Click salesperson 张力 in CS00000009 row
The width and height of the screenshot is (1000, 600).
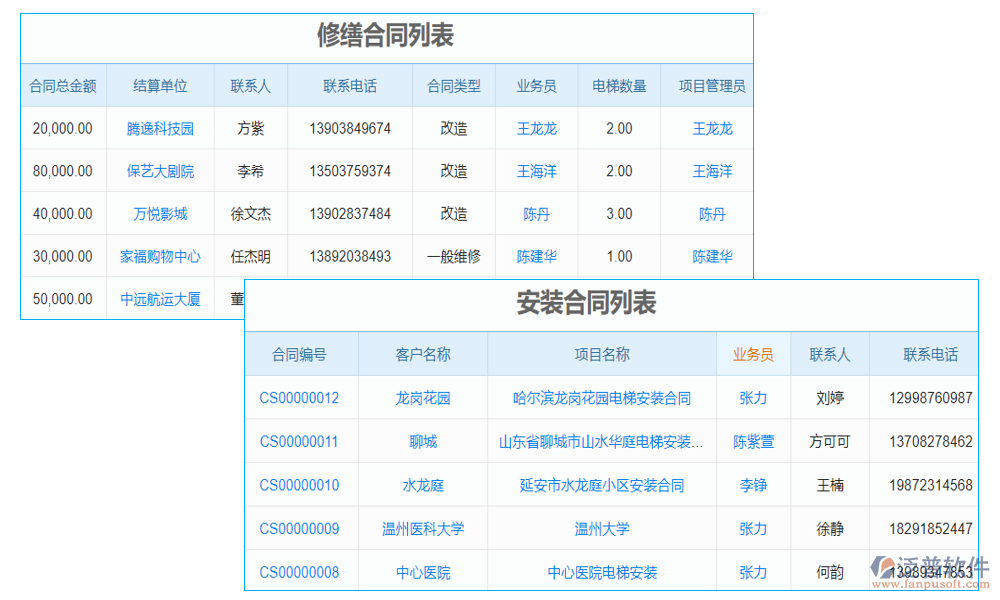pos(753,529)
